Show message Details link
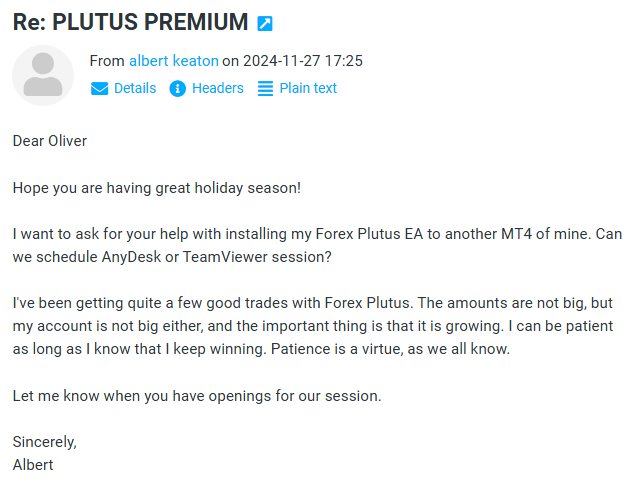The width and height of the screenshot is (638, 488). point(135,88)
